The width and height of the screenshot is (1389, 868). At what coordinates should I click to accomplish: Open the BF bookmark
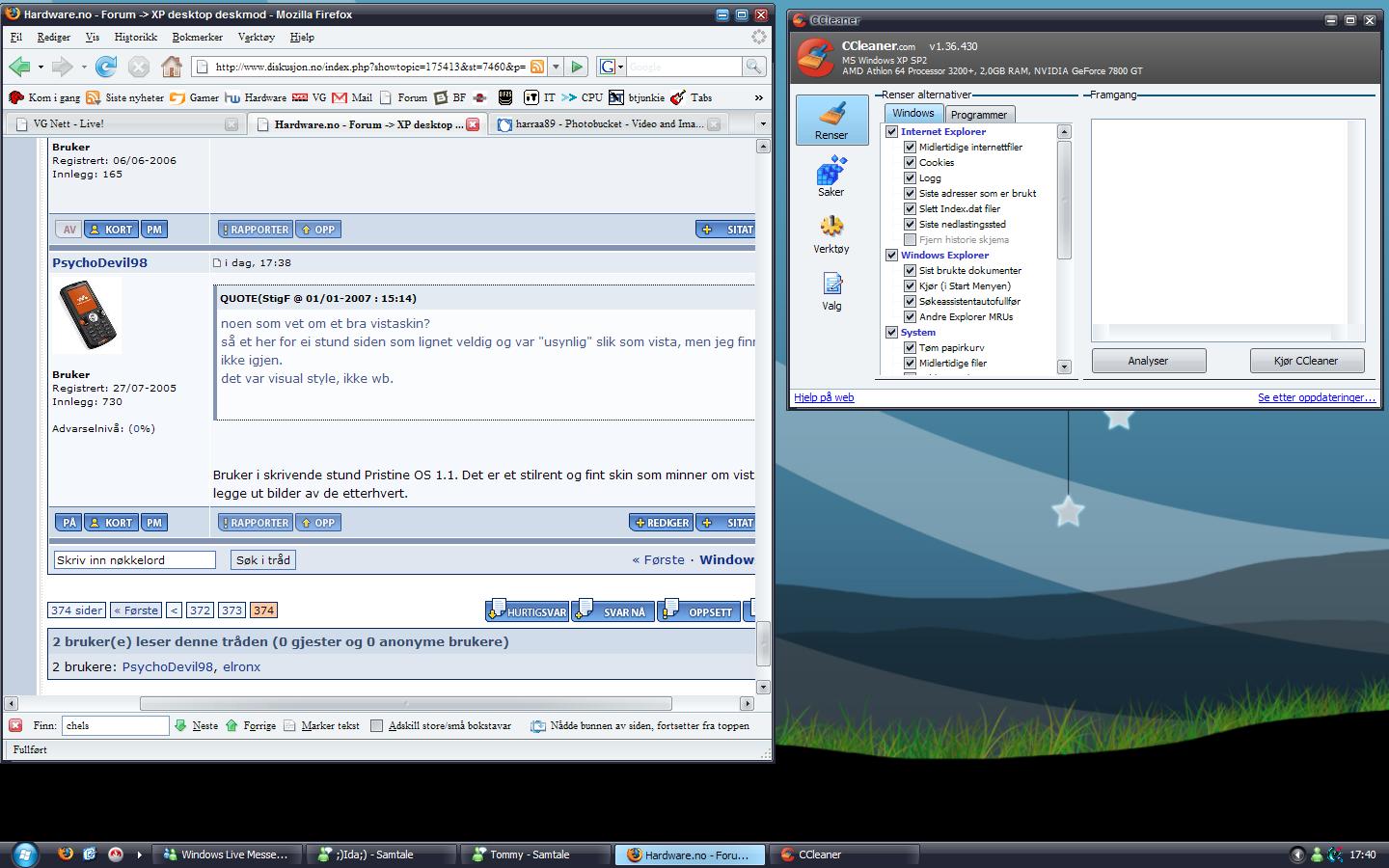coord(450,97)
